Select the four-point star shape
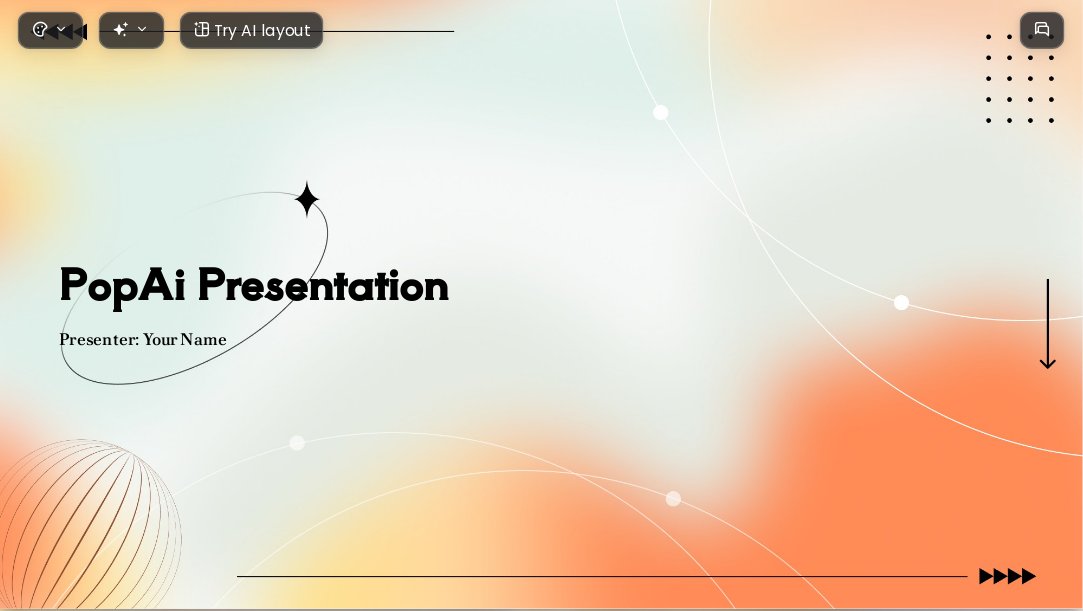Image resolution: width=1083 pixels, height=611 pixels. click(x=307, y=200)
